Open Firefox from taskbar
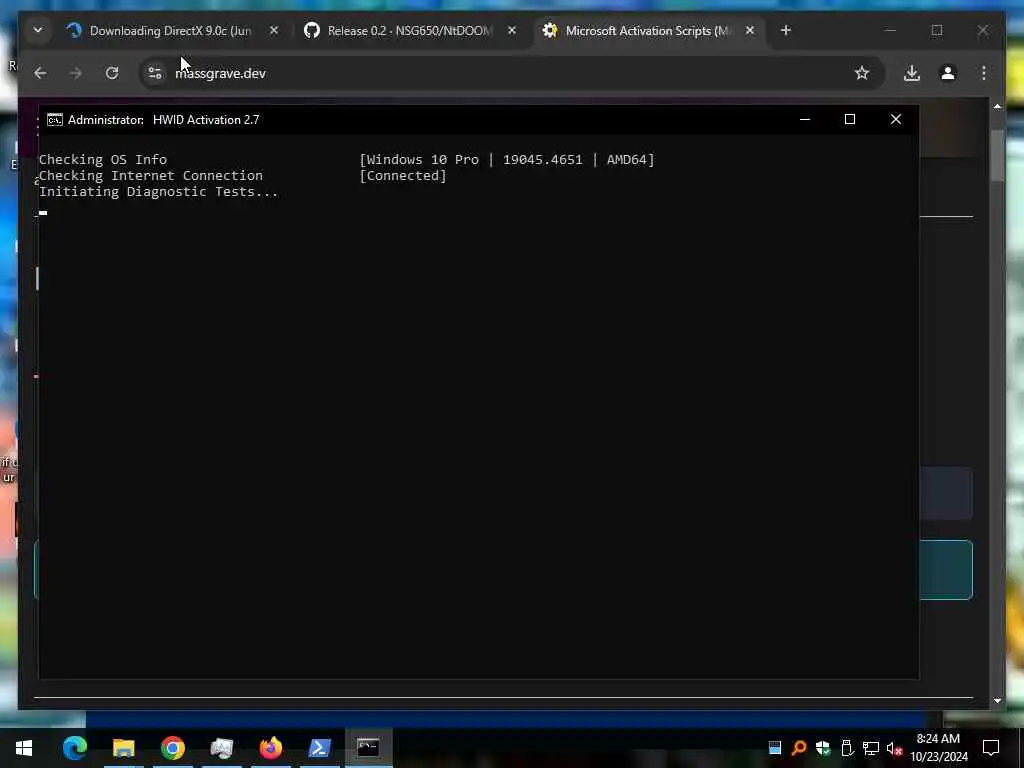Image resolution: width=1024 pixels, height=768 pixels. 270,748
